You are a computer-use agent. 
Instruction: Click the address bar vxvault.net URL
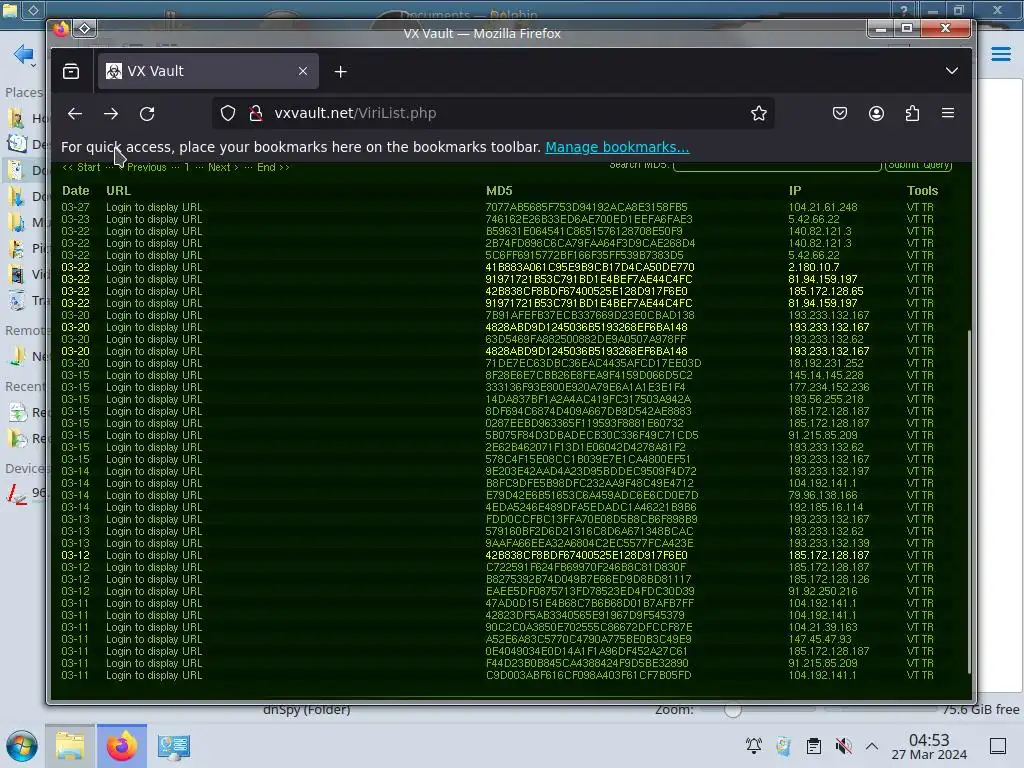355,113
